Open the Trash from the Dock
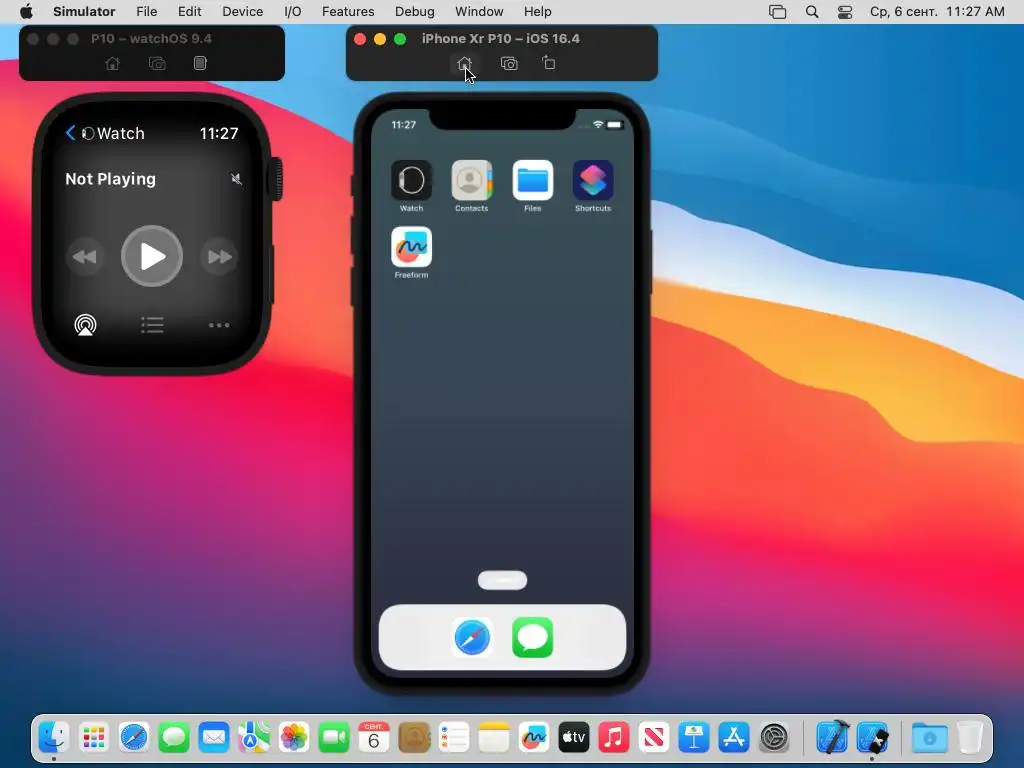Viewport: 1024px width, 768px height. coord(970,738)
